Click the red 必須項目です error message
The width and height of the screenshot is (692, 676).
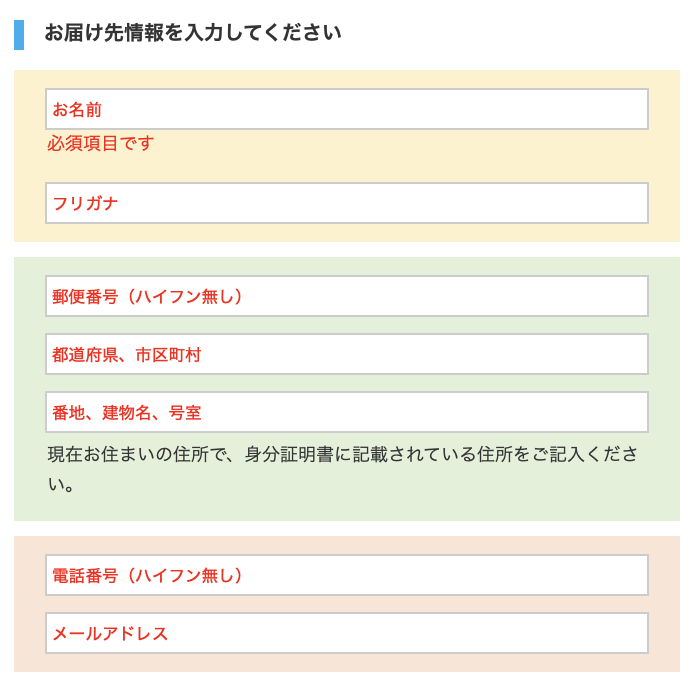click(x=101, y=143)
